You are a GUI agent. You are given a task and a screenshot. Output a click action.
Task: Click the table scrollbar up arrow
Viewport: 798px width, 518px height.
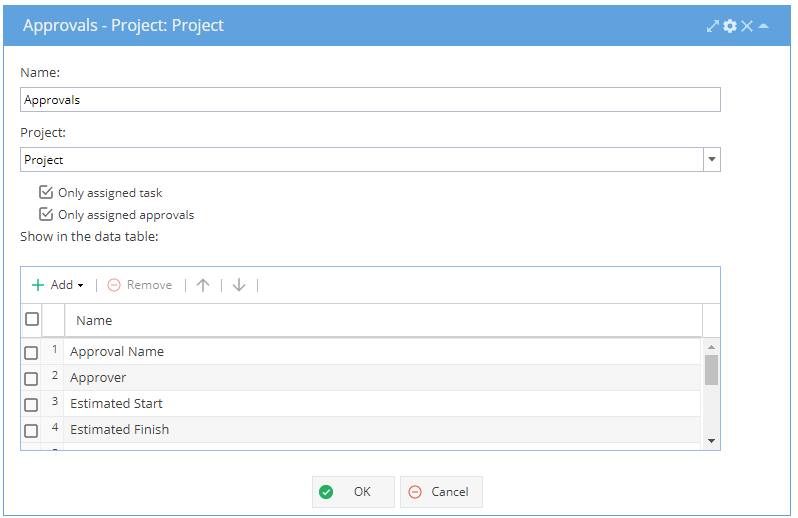point(711,347)
